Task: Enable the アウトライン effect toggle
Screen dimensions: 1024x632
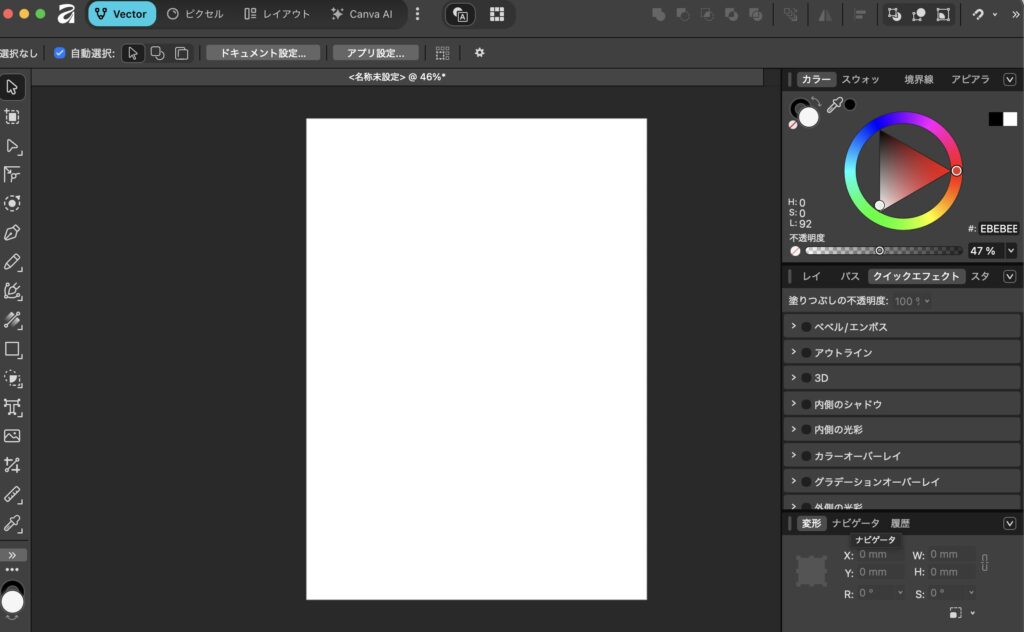Action: click(x=807, y=353)
